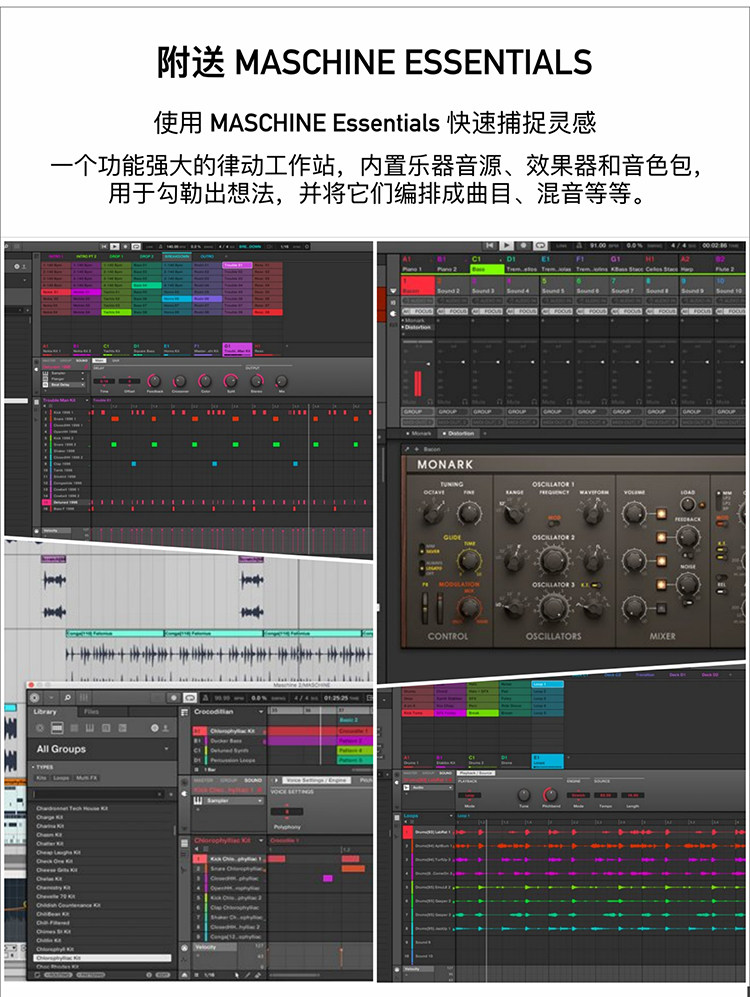750x997 pixels.
Task: Click the Monark Load knob
Action: click(688, 505)
